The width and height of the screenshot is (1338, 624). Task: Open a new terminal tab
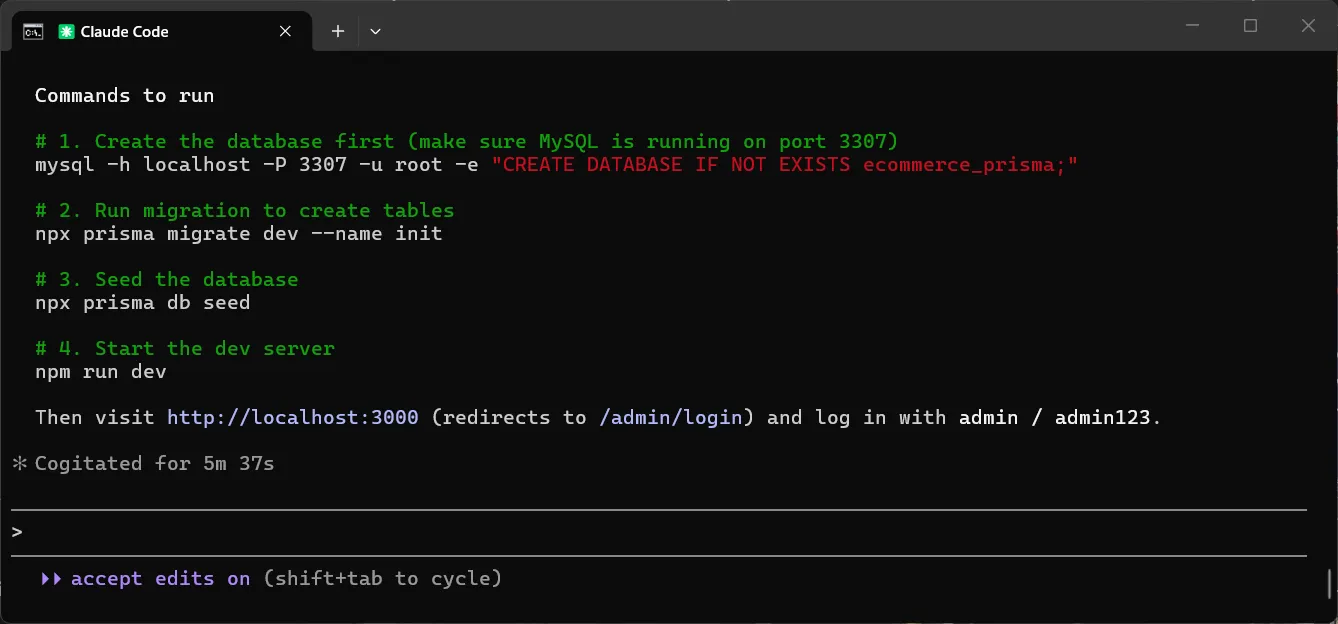pos(338,31)
